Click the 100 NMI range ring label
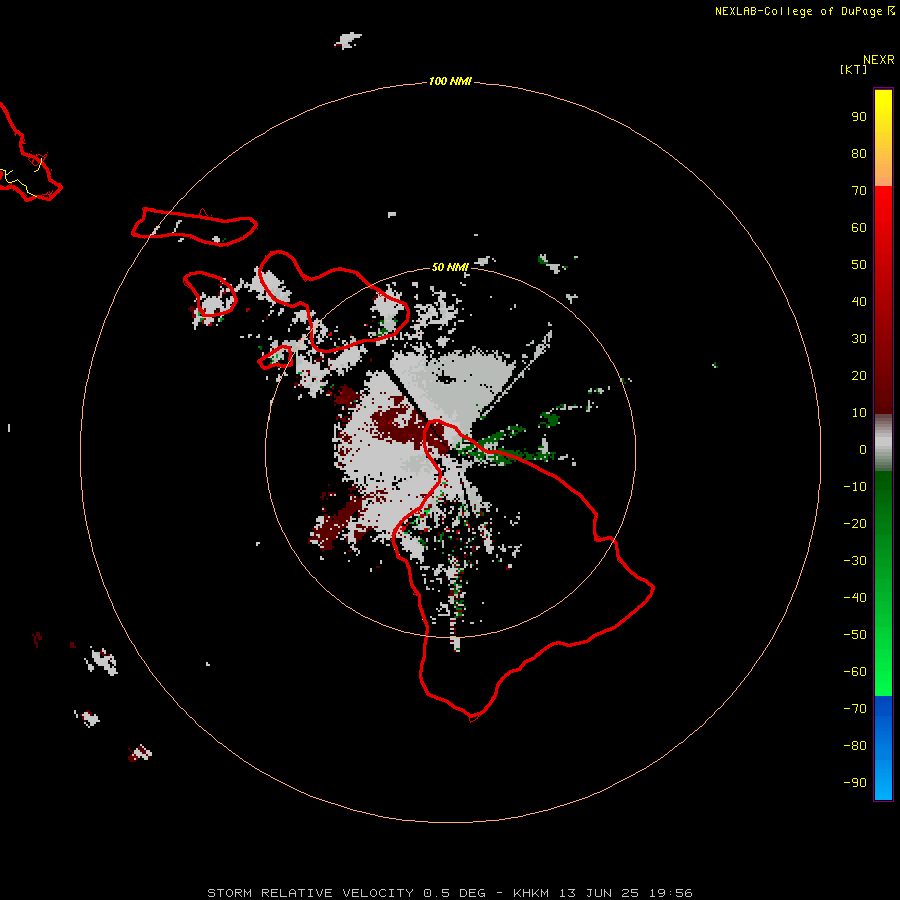This screenshot has height=900, width=900. tap(450, 81)
